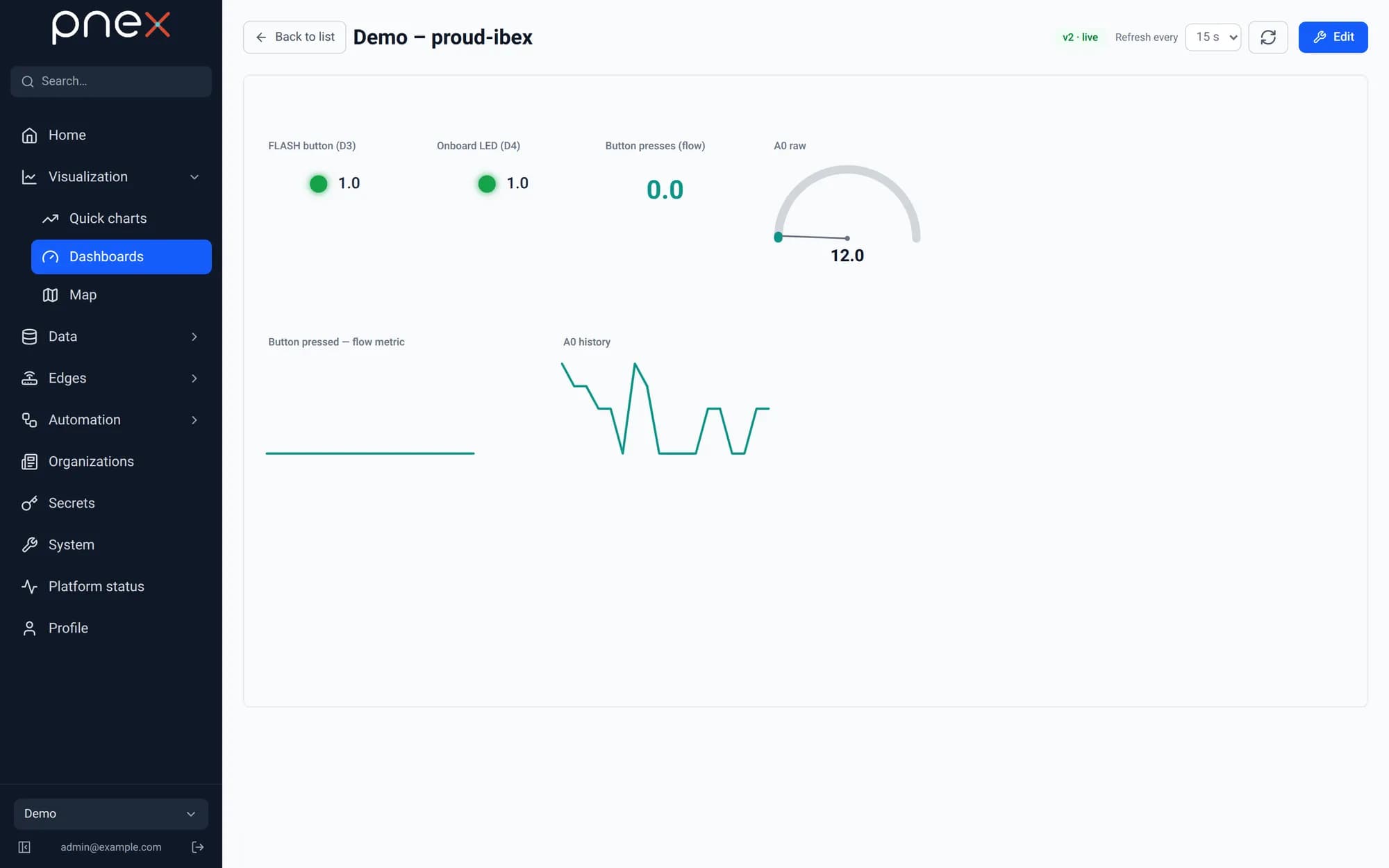Click the 12.0 gauge reading

(847, 256)
